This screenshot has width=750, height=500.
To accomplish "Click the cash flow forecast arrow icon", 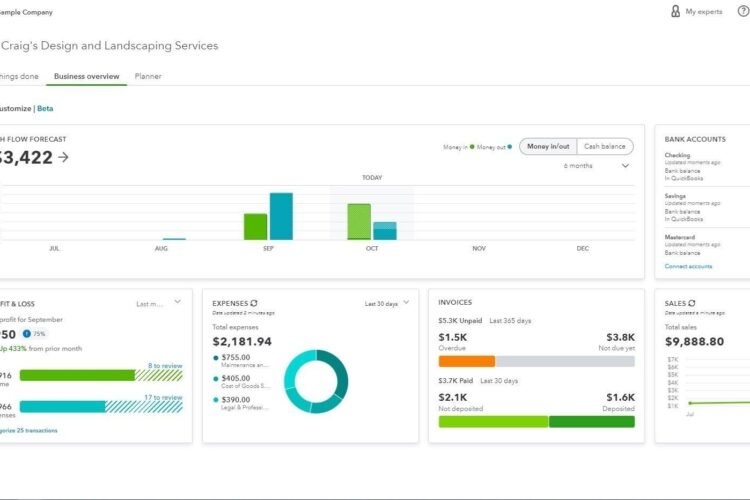I will (x=63, y=157).
